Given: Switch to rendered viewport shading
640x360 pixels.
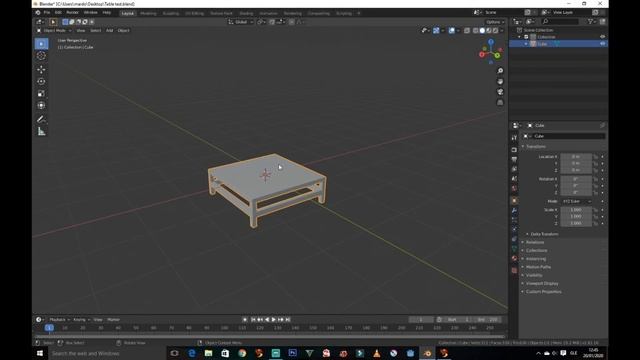Looking at the screenshot, I should pyautogui.click(x=495, y=31).
